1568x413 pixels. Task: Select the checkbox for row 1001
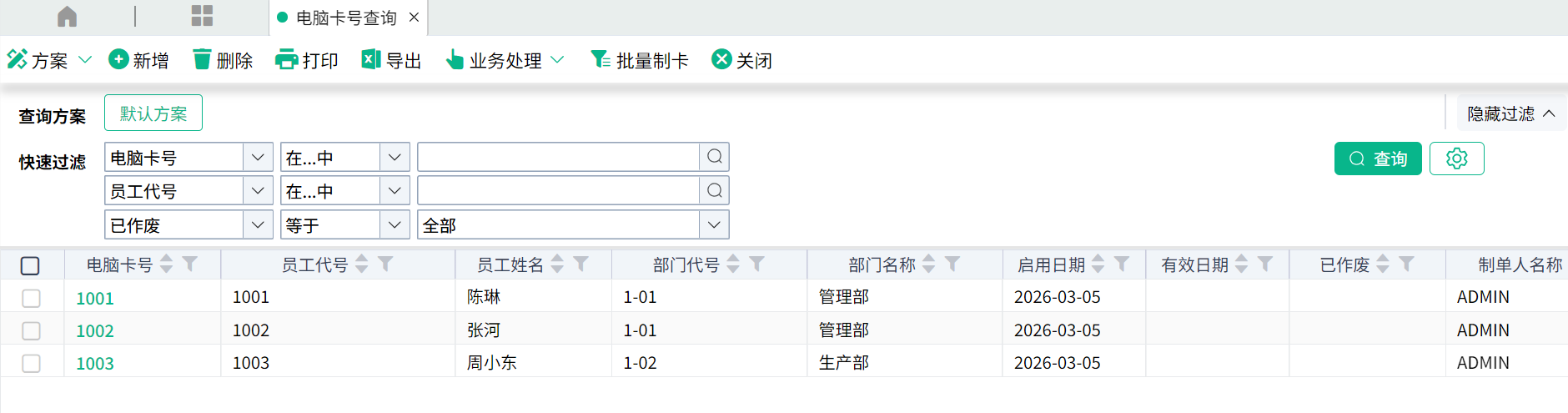pos(31,298)
